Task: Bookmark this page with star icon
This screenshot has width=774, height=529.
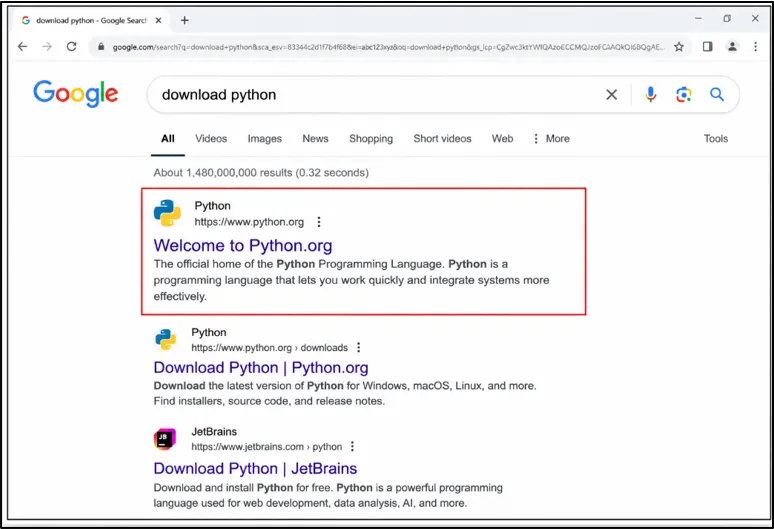Action: (679, 47)
